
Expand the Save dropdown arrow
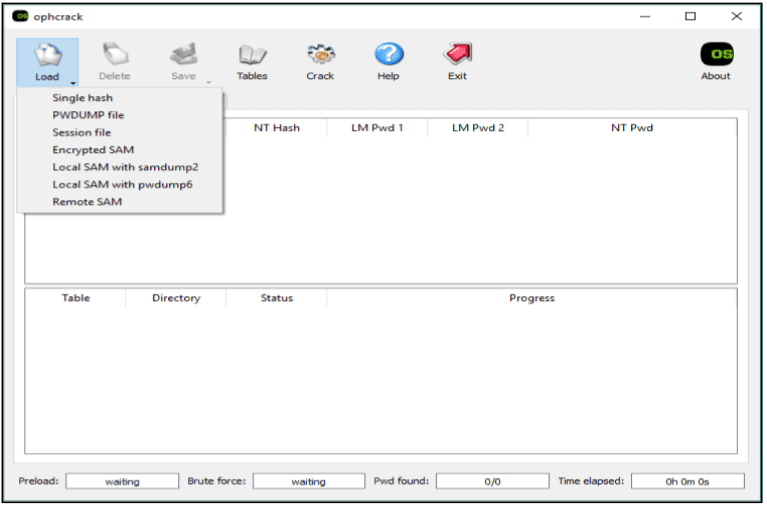point(209,82)
